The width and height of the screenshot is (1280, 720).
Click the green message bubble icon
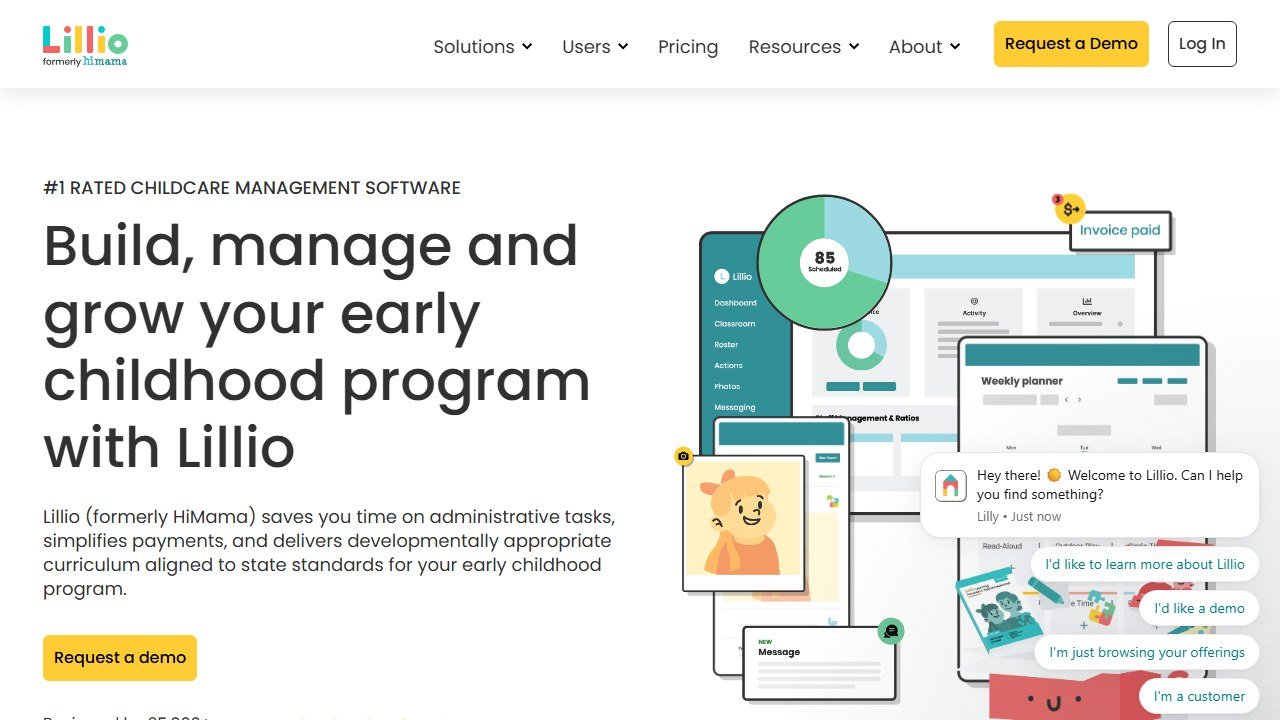(x=891, y=631)
